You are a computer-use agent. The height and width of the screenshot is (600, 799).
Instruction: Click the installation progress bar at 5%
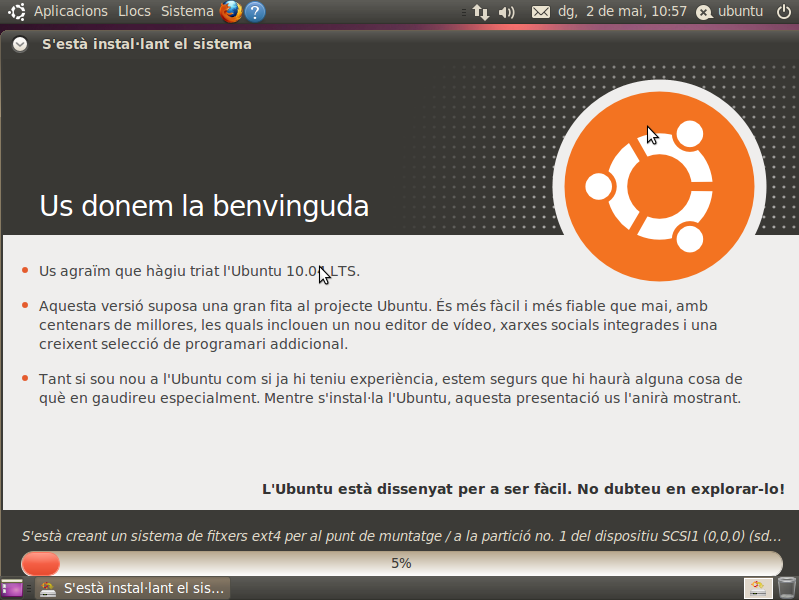click(402, 563)
